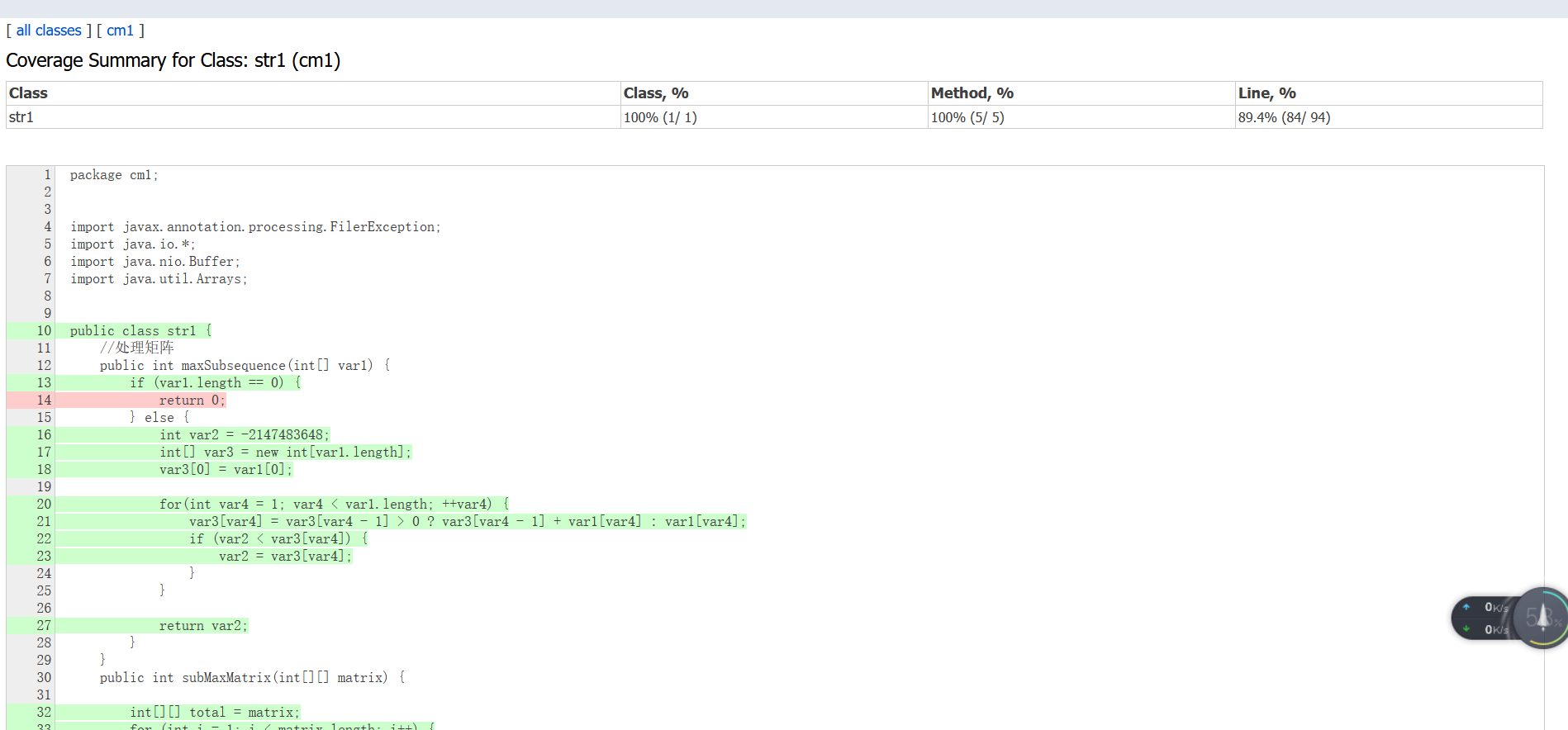Click the 'if (var2 < var3[var4])' line
This screenshot has height=730, width=1568.
tap(278, 539)
